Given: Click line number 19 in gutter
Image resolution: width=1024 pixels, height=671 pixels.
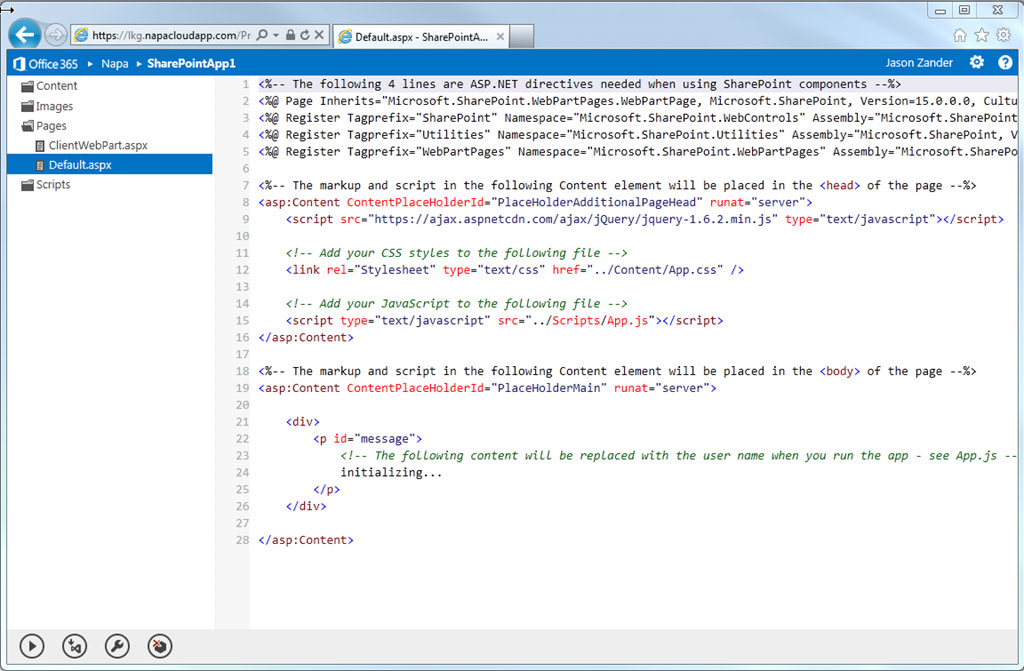Looking at the screenshot, I should click(242, 388).
